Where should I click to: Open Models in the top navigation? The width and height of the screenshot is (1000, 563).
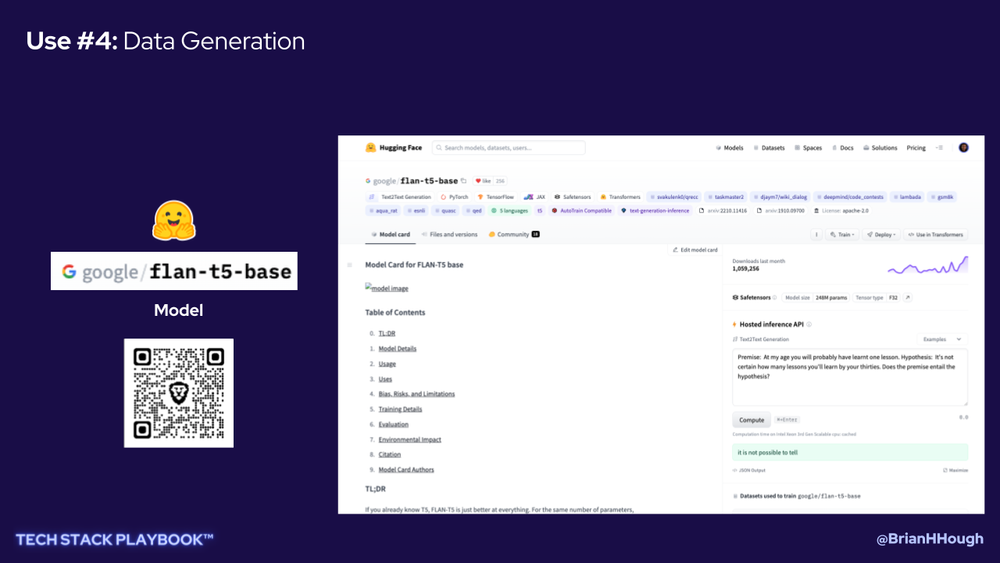(730, 147)
